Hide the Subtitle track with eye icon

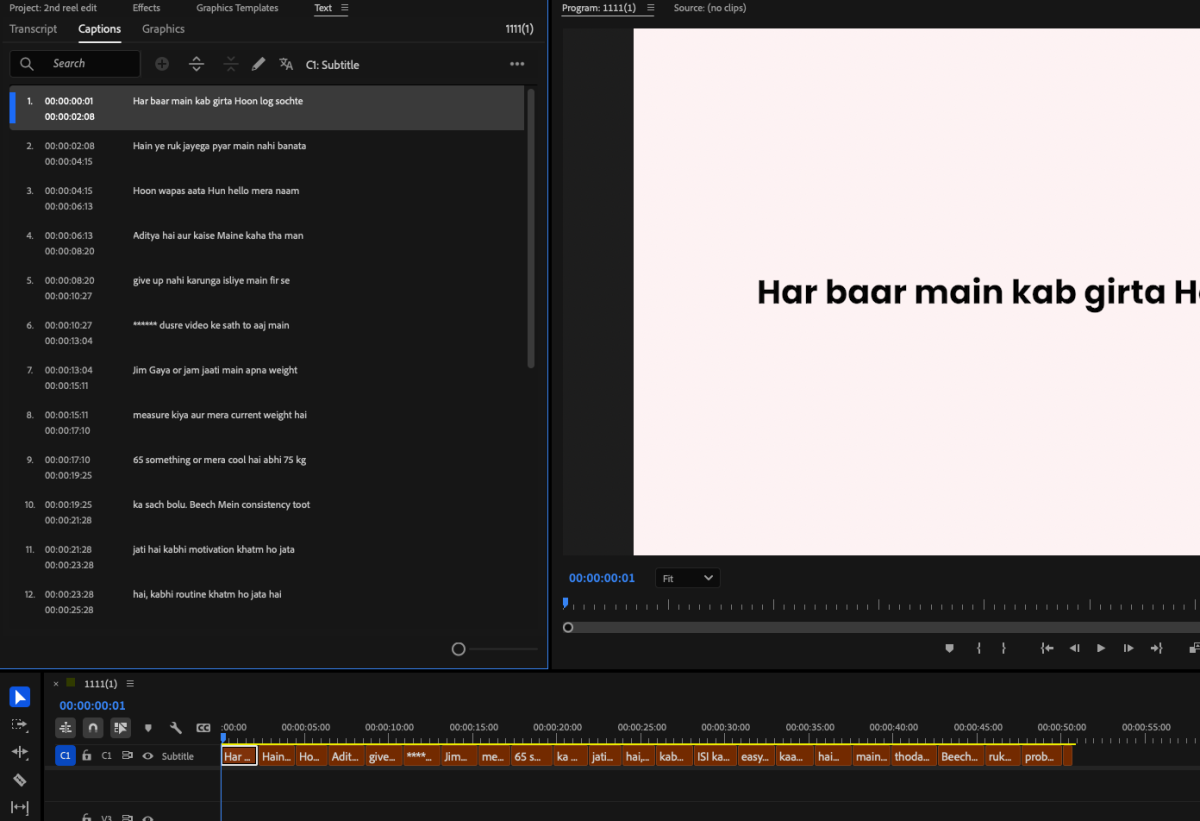pyautogui.click(x=148, y=756)
